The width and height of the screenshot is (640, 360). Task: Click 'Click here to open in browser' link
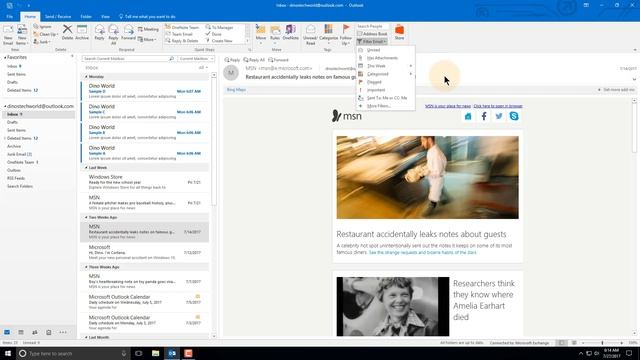tap(498, 106)
